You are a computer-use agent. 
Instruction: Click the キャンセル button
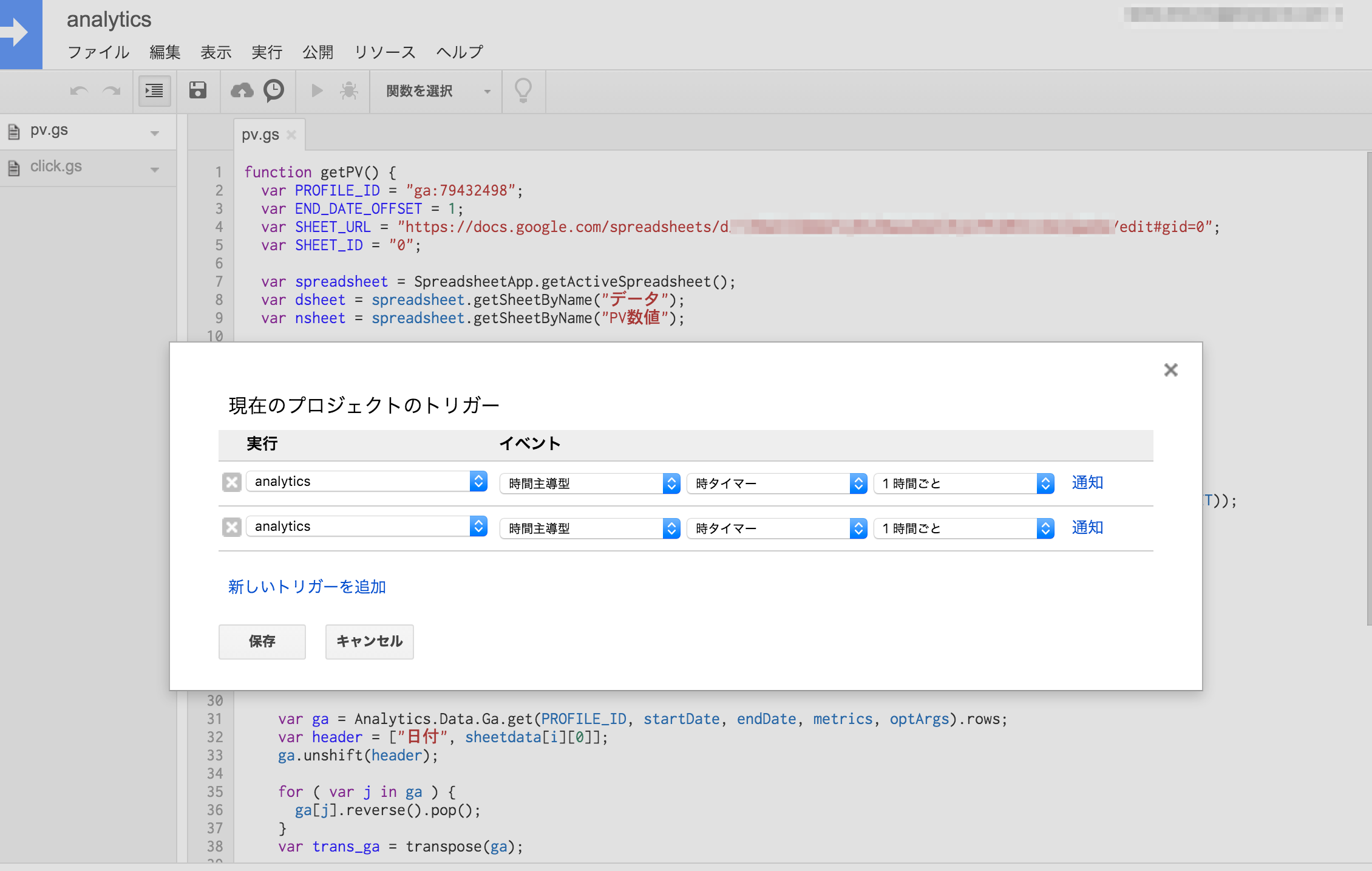point(369,641)
